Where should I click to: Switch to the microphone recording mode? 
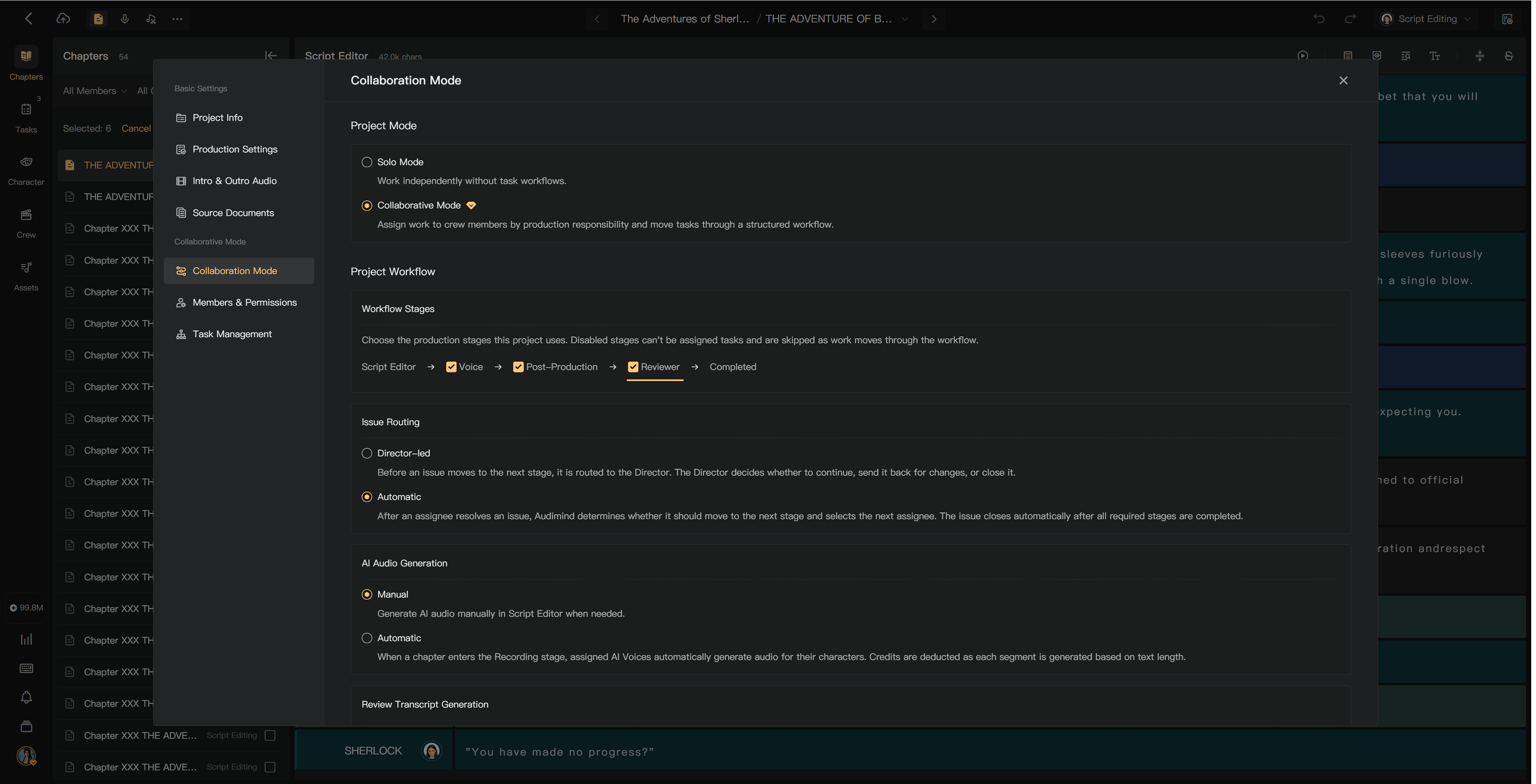tap(125, 19)
